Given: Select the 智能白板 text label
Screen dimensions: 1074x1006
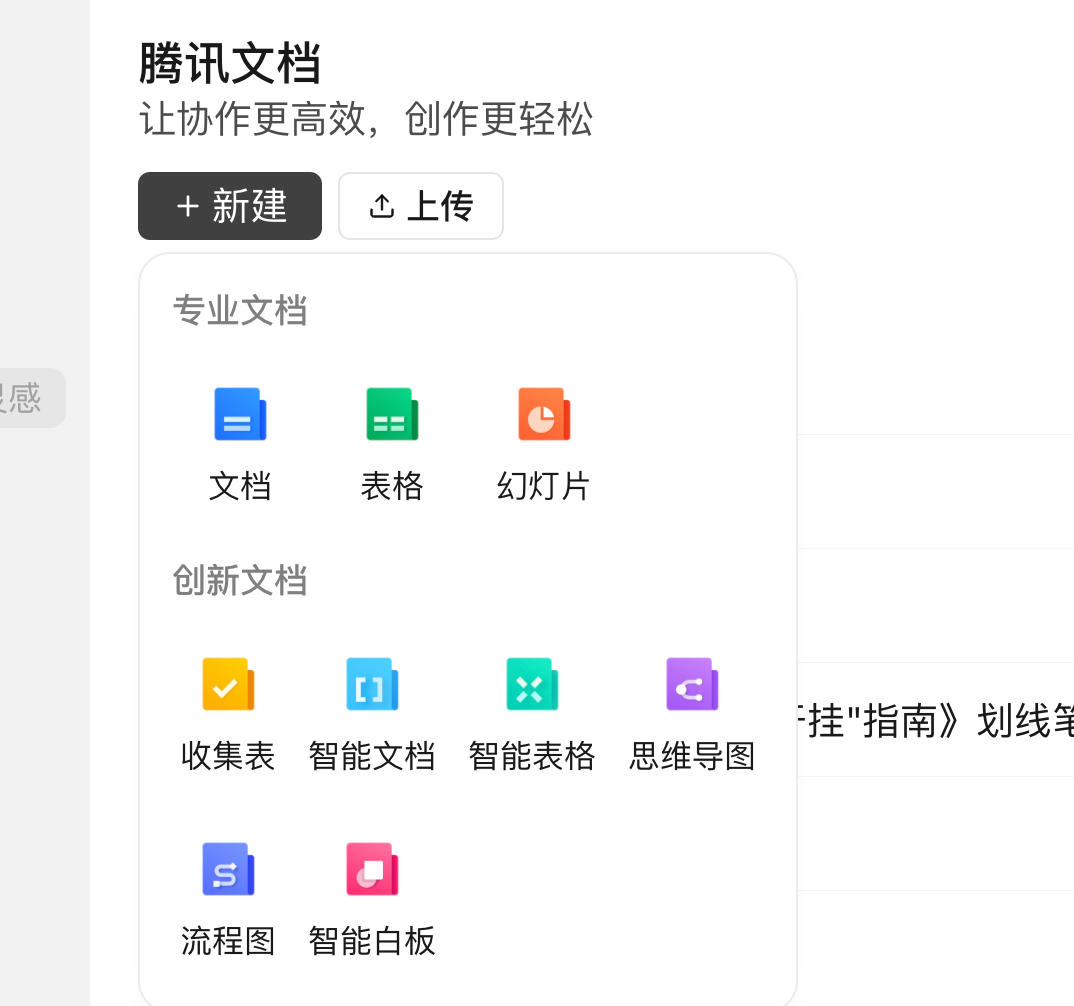Looking at the screenshot, I should (x=372, y=941).
